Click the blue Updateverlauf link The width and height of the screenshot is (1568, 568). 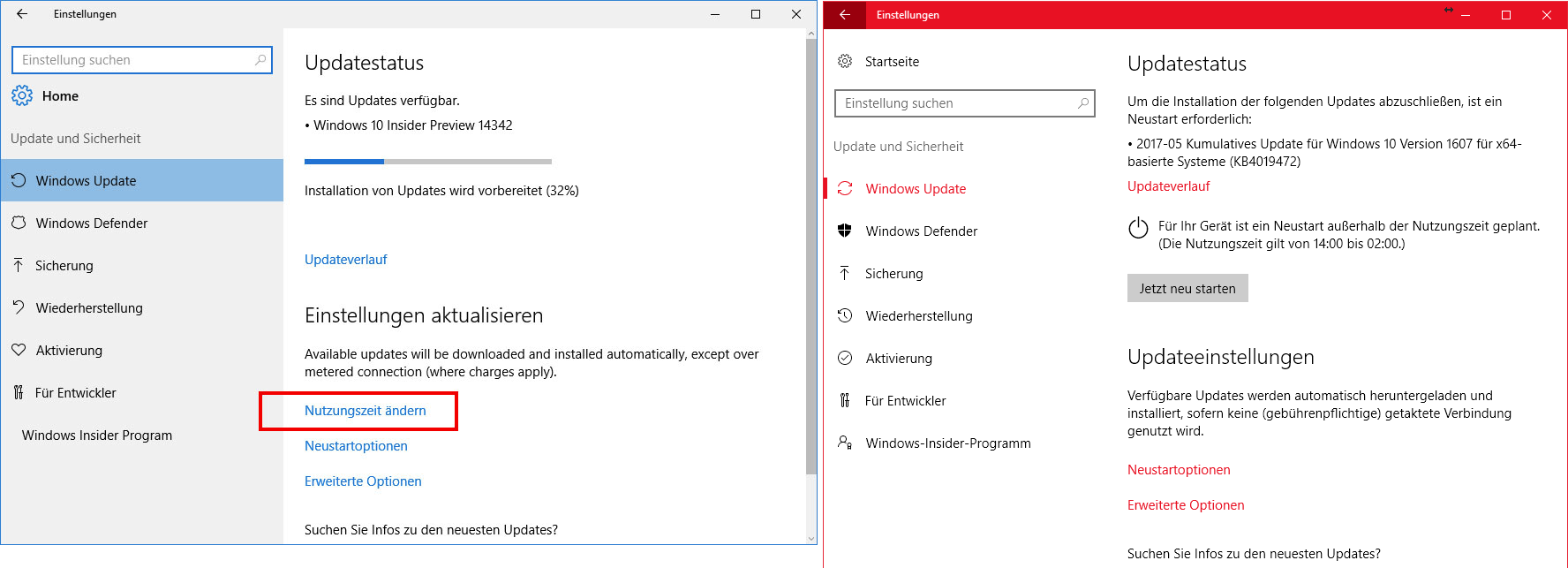pos(346,259)
